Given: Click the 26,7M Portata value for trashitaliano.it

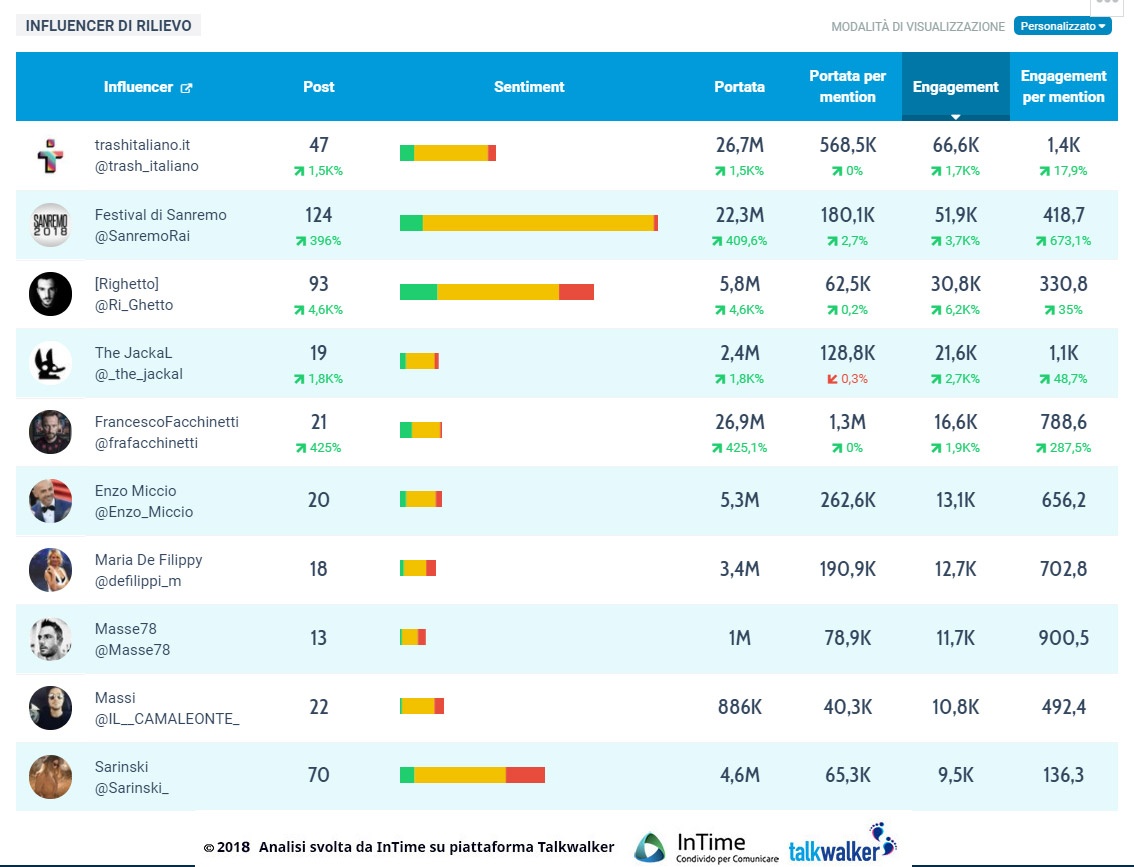Looking at the screenshot, I should [x=739, y=145].
